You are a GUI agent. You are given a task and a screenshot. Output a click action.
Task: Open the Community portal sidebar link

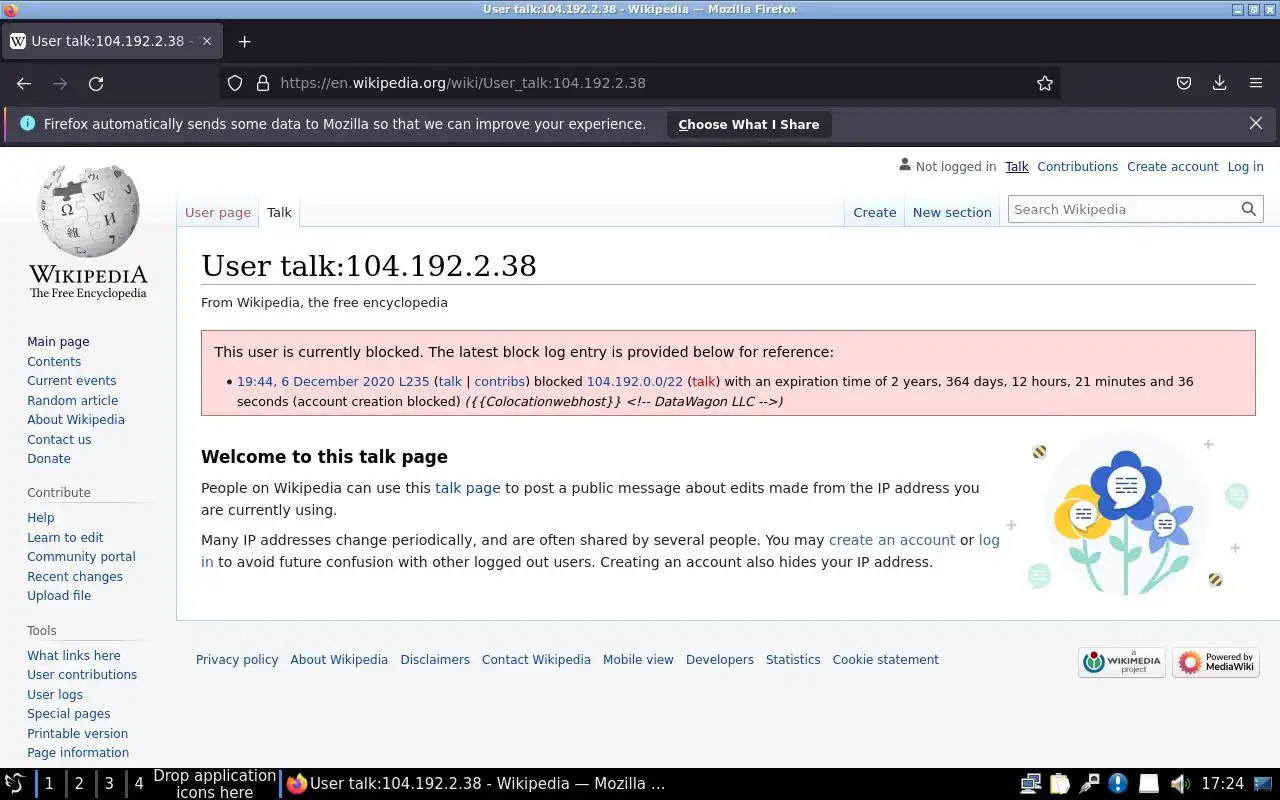tap(81, 557)
